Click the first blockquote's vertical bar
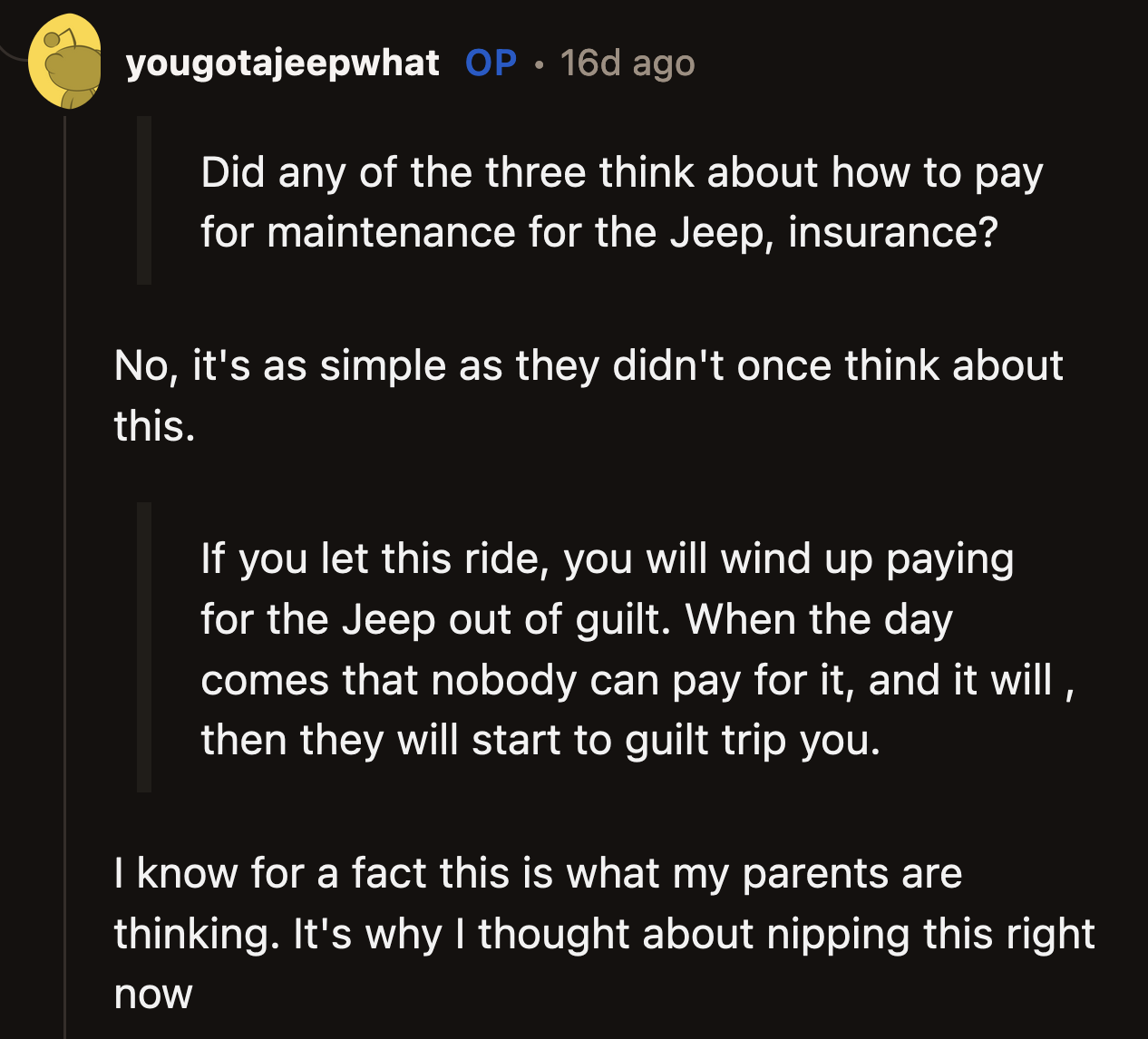The height and width of the screenshot is (1039, 1148). point(144,201)
